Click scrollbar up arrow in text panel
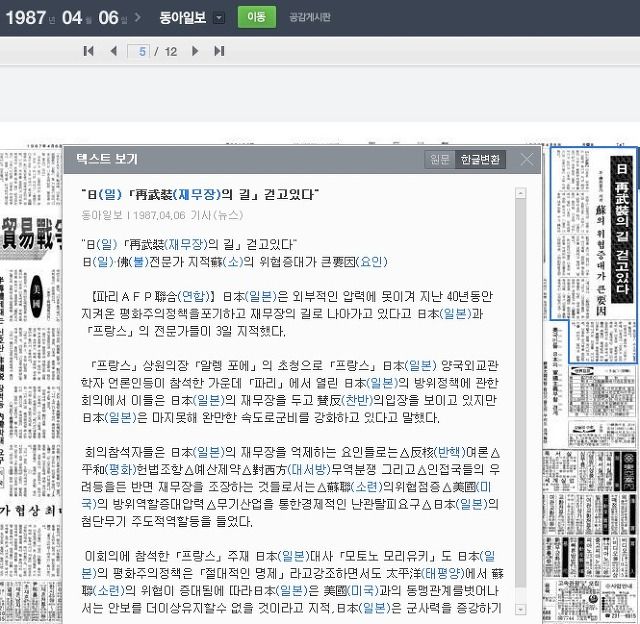The image size is (640, 624). [520, 193]
